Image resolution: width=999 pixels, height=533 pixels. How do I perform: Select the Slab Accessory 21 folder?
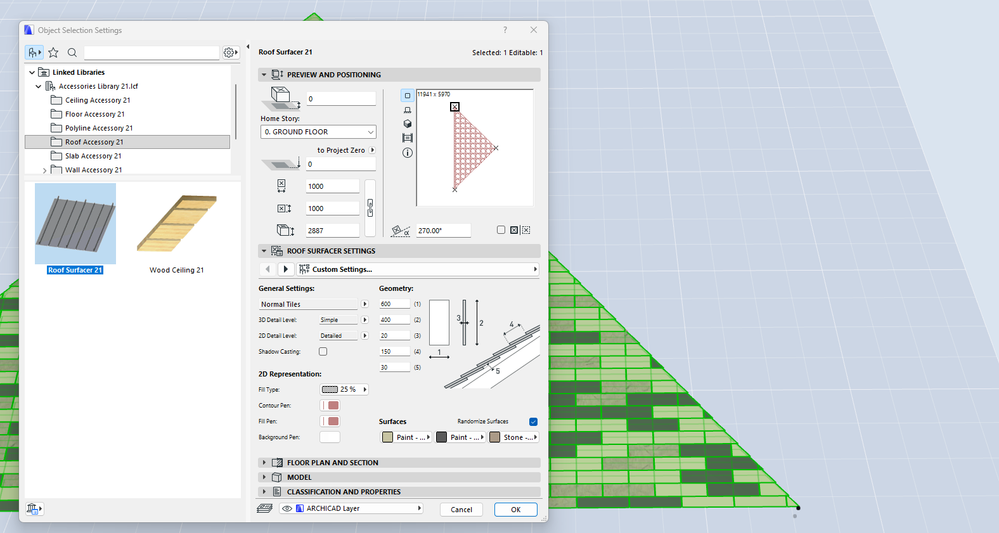point(93,156)
